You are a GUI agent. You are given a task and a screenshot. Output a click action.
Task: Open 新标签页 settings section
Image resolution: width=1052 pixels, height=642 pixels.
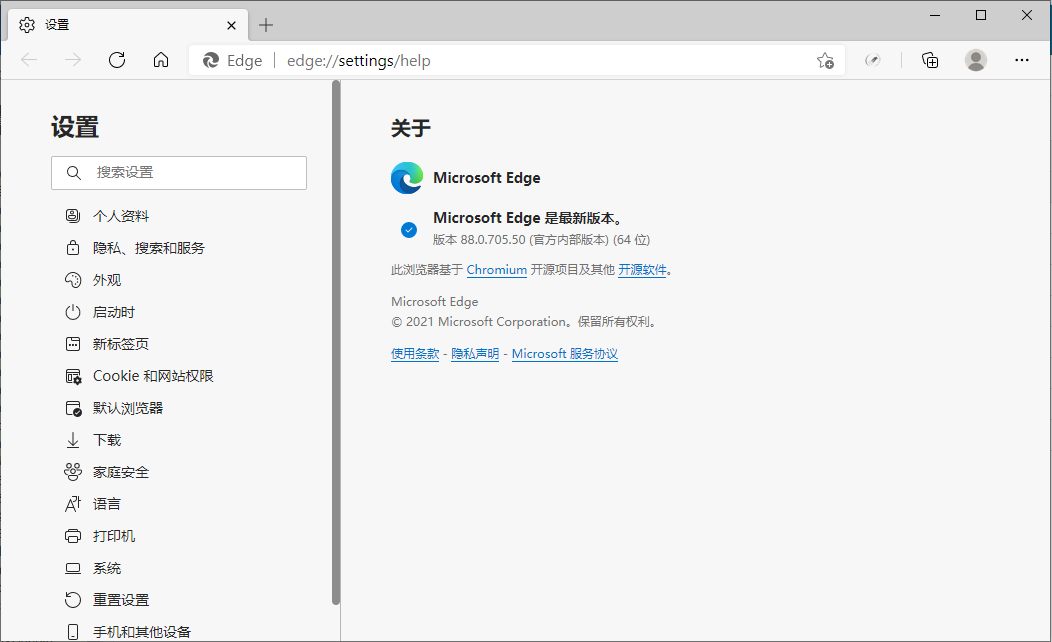121,344
